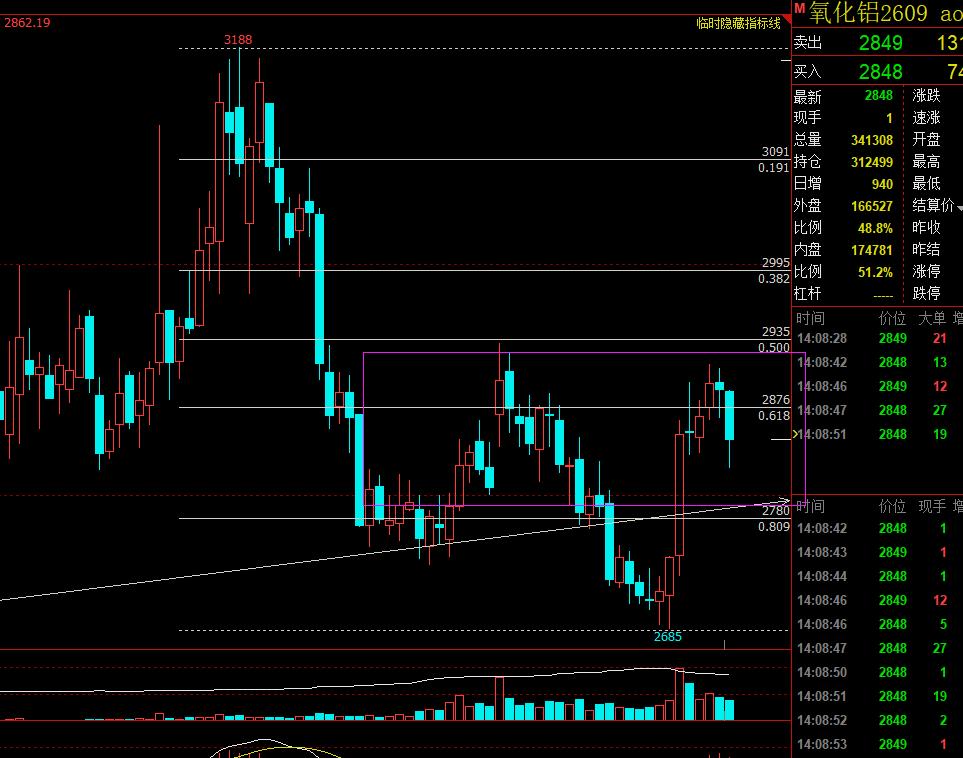This screenshot has height=758, width=963.
Task: Click the 涨停 label
Action: (926, 272)
